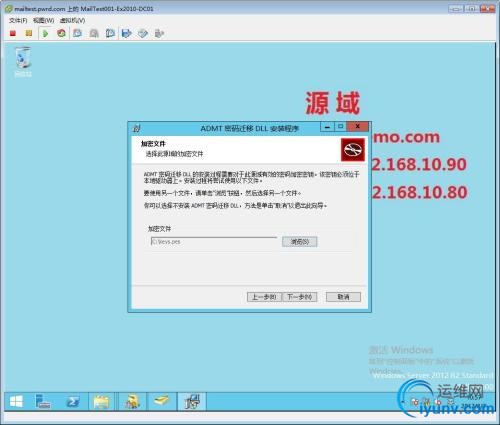Screen dimensions: 500x425
Task: Minimize the ADMT installer dialog
Action: click(327, 127)
